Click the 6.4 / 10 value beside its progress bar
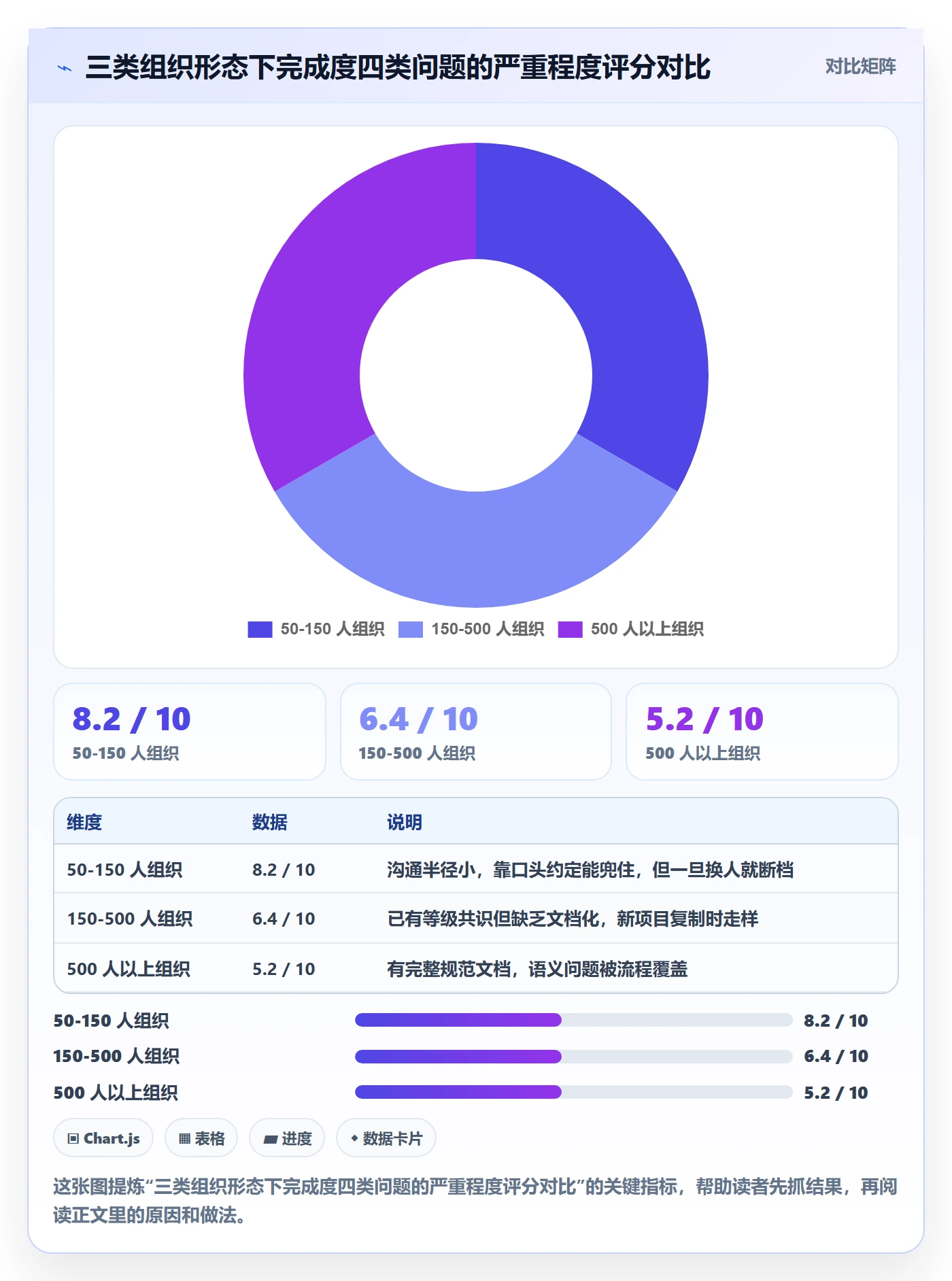Viewport: 952px width, 1281px height. pos(836,1056)
